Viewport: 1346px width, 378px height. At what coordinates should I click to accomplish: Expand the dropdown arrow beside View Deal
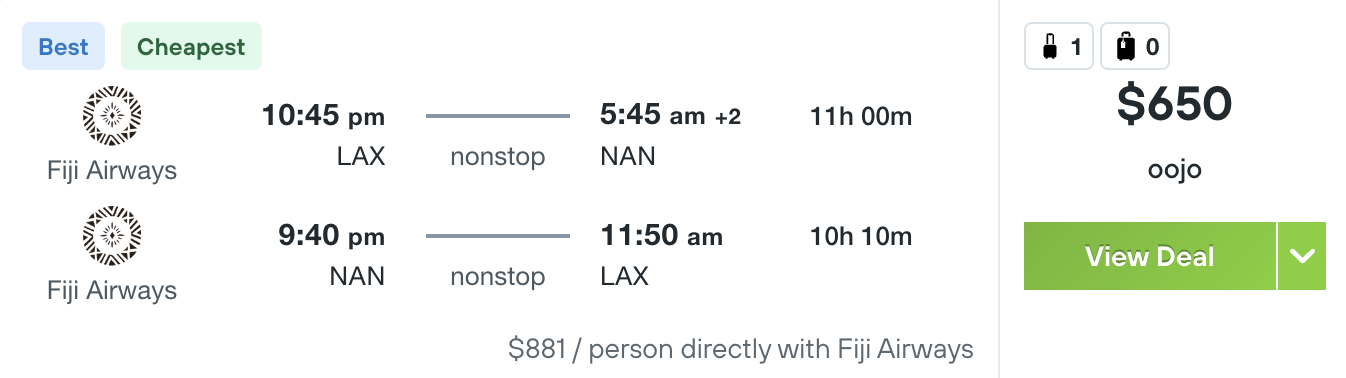(1302, 256)
